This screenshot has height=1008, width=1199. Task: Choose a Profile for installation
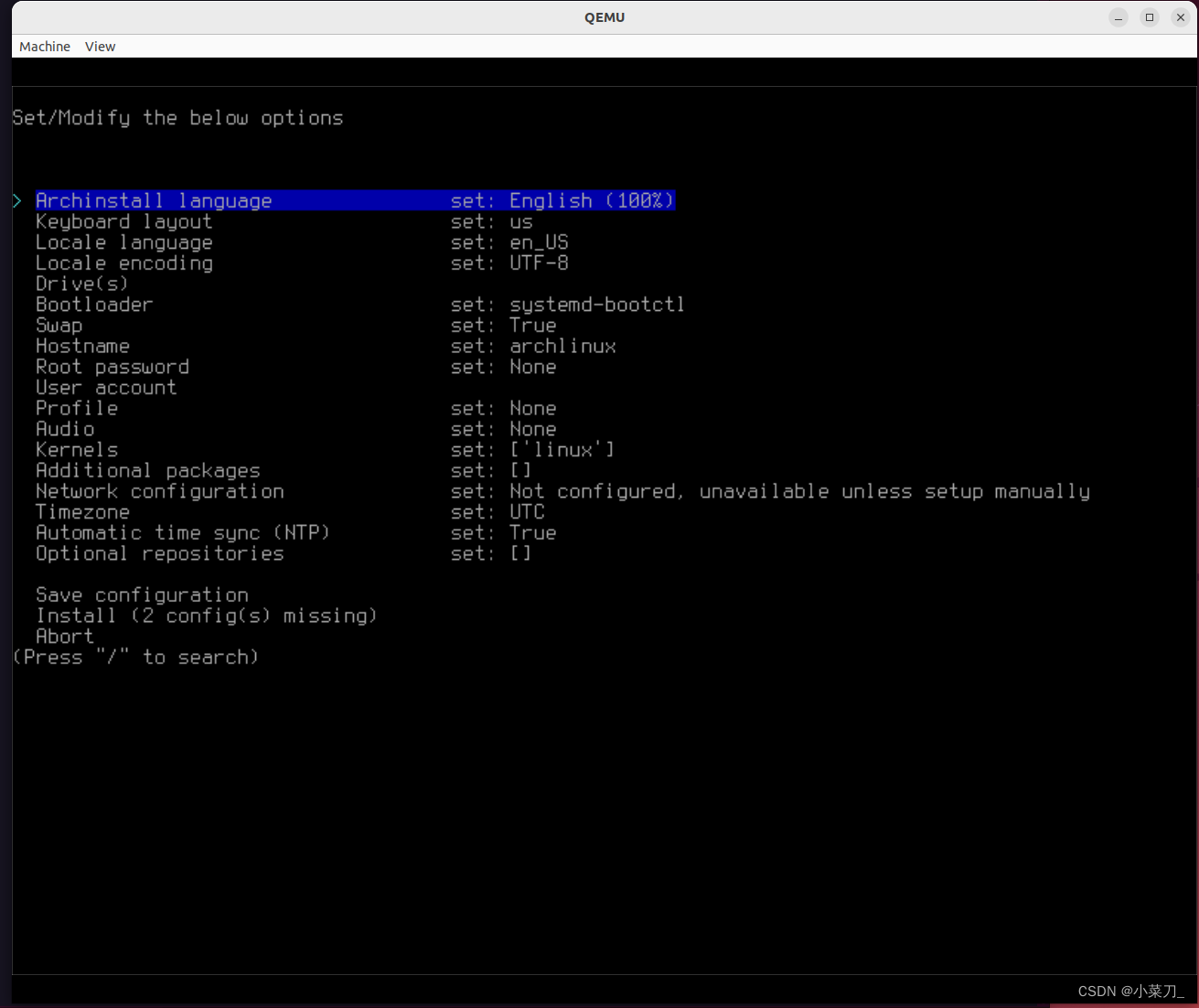click(76, 408)
